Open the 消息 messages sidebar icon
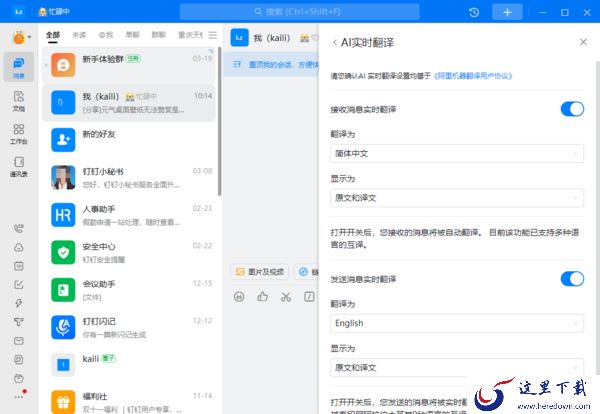Viewport: 600px width, 414px height. click(x=18, y=67)
